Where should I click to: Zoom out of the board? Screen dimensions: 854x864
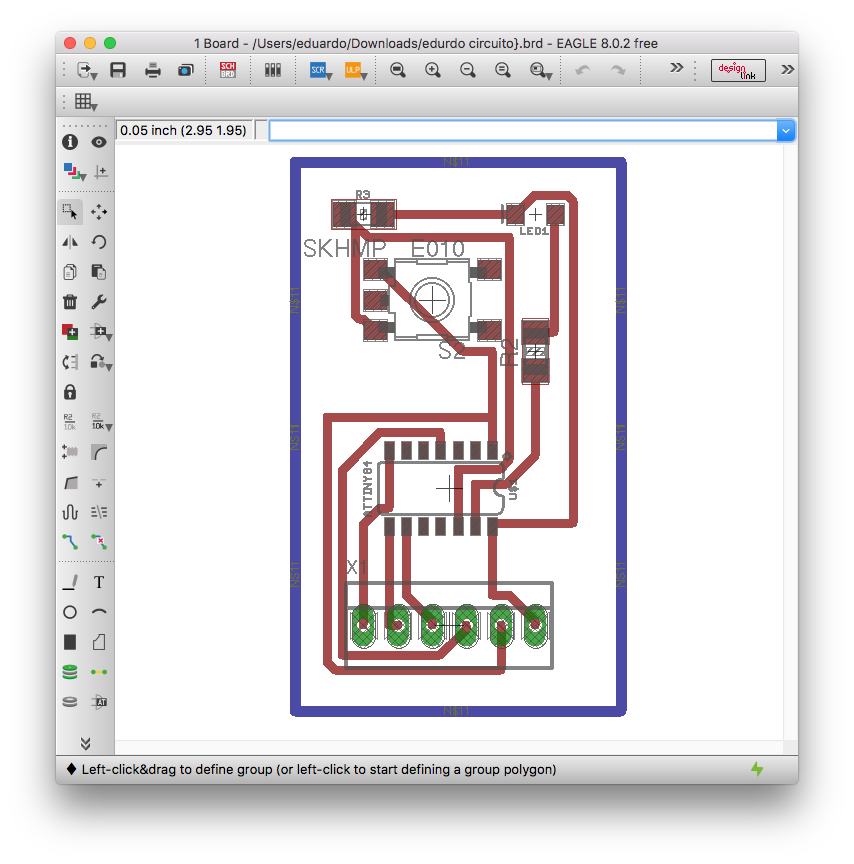tap(467, 70)
